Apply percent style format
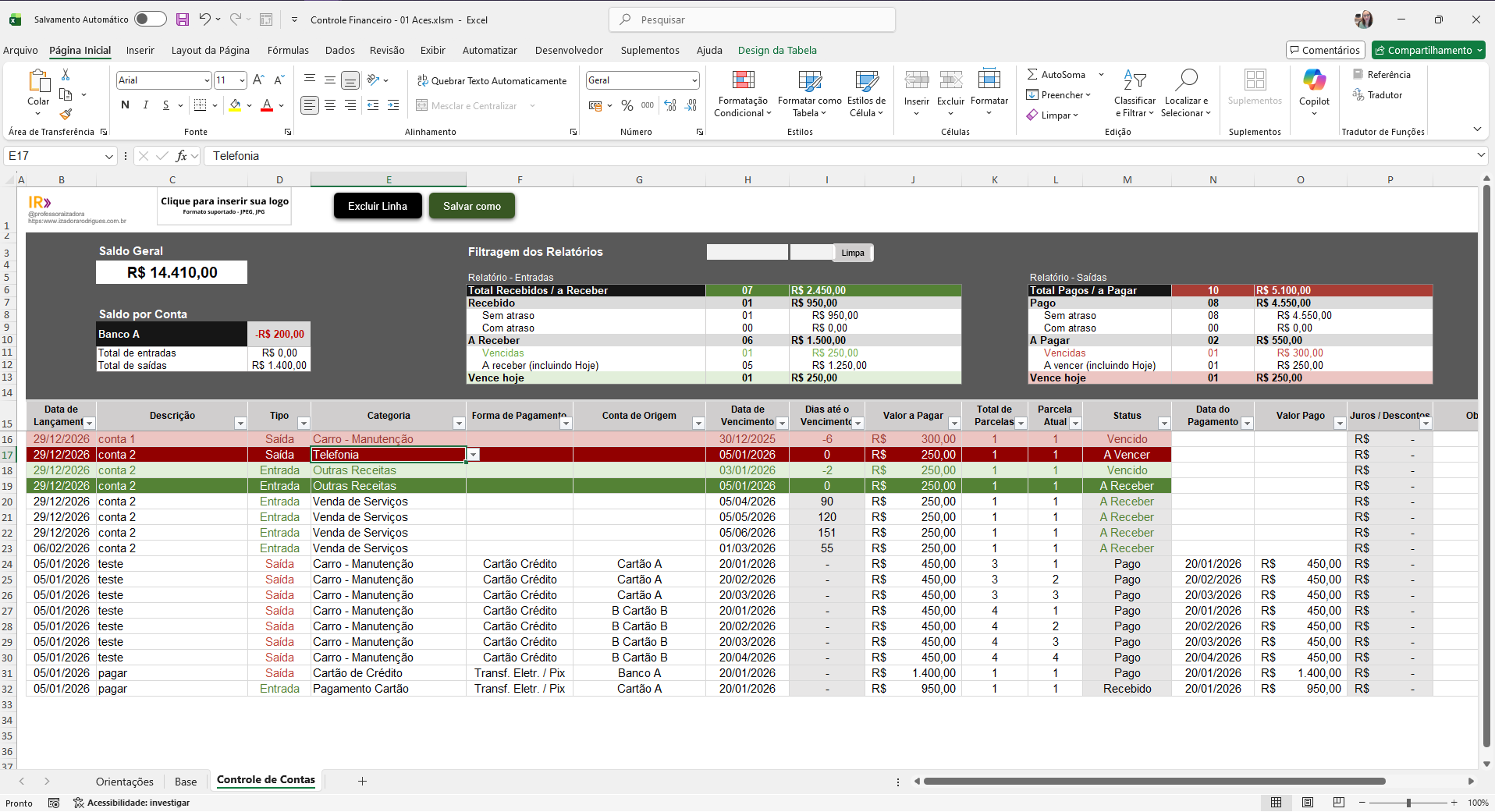The image size is (1495, 812). click(627, 105)
